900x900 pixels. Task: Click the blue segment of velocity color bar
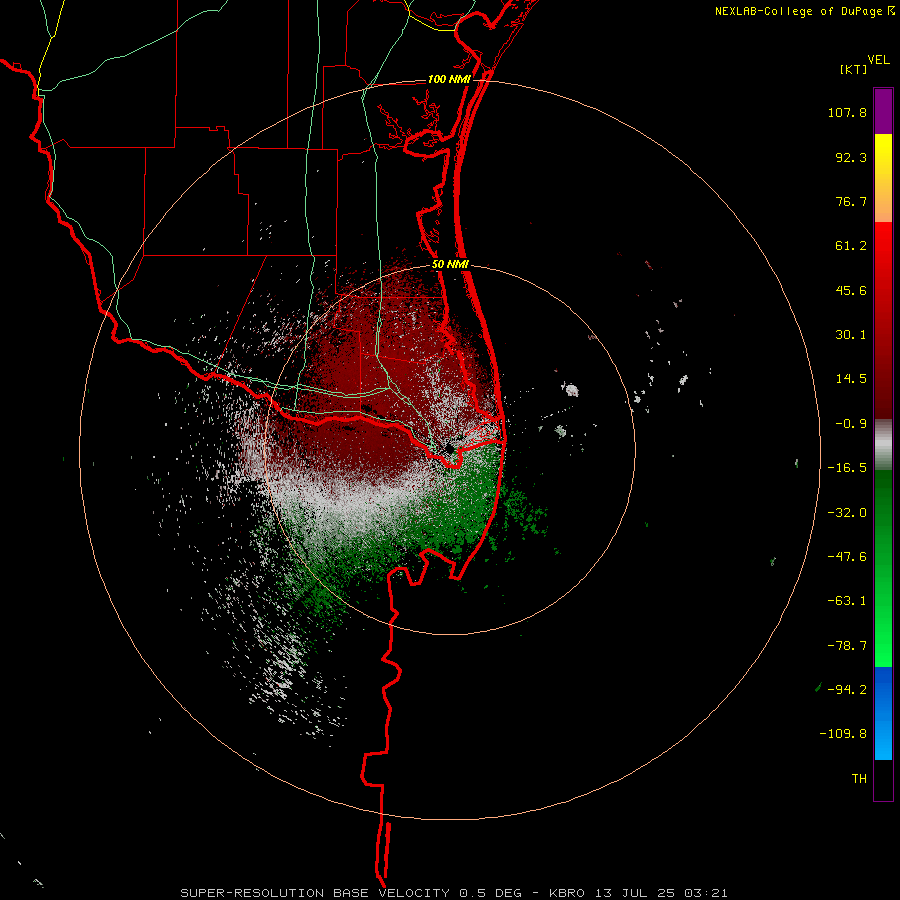(883, 713)
